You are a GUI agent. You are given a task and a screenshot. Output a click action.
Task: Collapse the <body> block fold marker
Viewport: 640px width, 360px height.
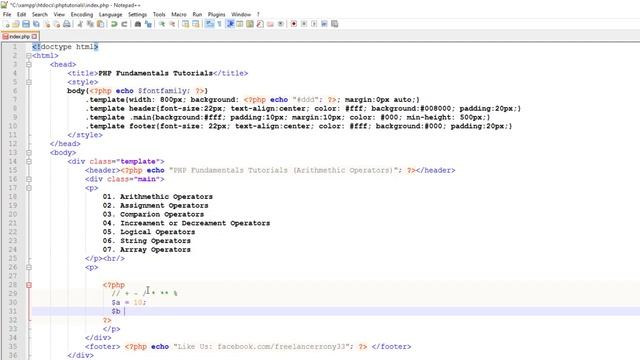pyautogui.click(x=29, y=153)
